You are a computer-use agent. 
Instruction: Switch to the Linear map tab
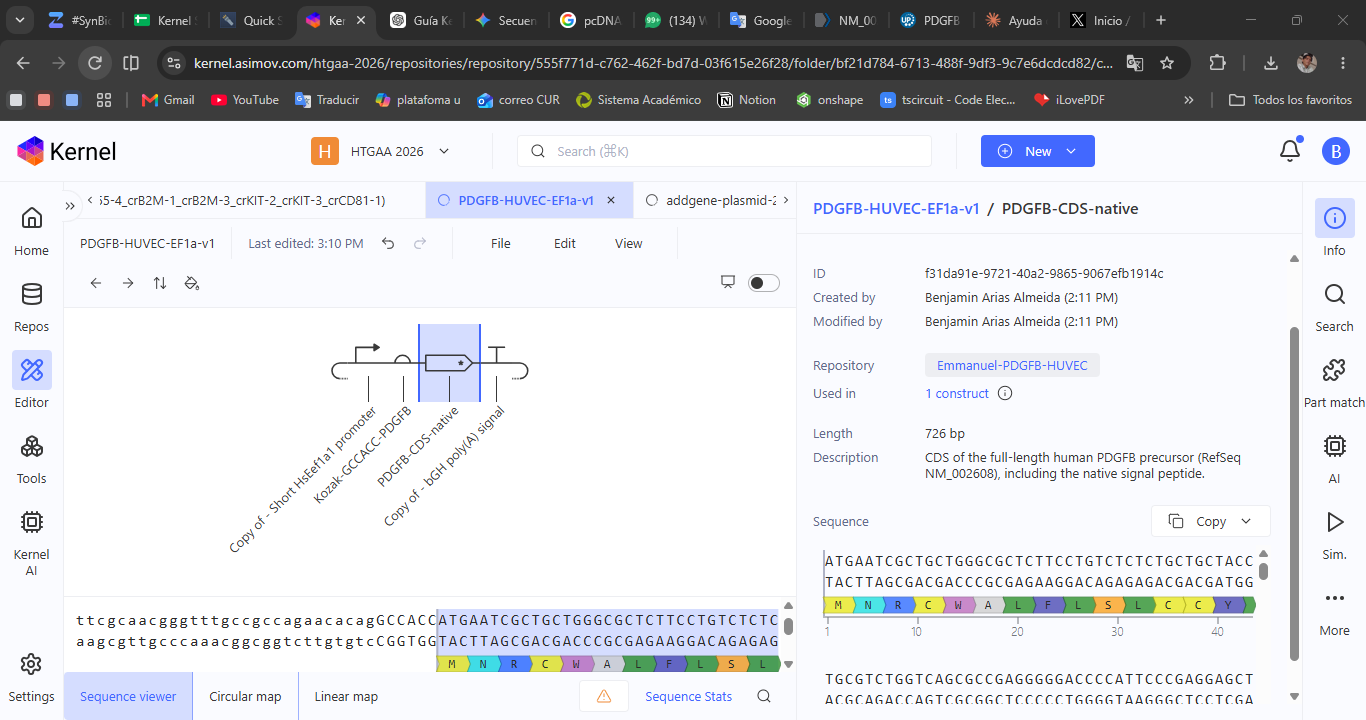(346, 696)
